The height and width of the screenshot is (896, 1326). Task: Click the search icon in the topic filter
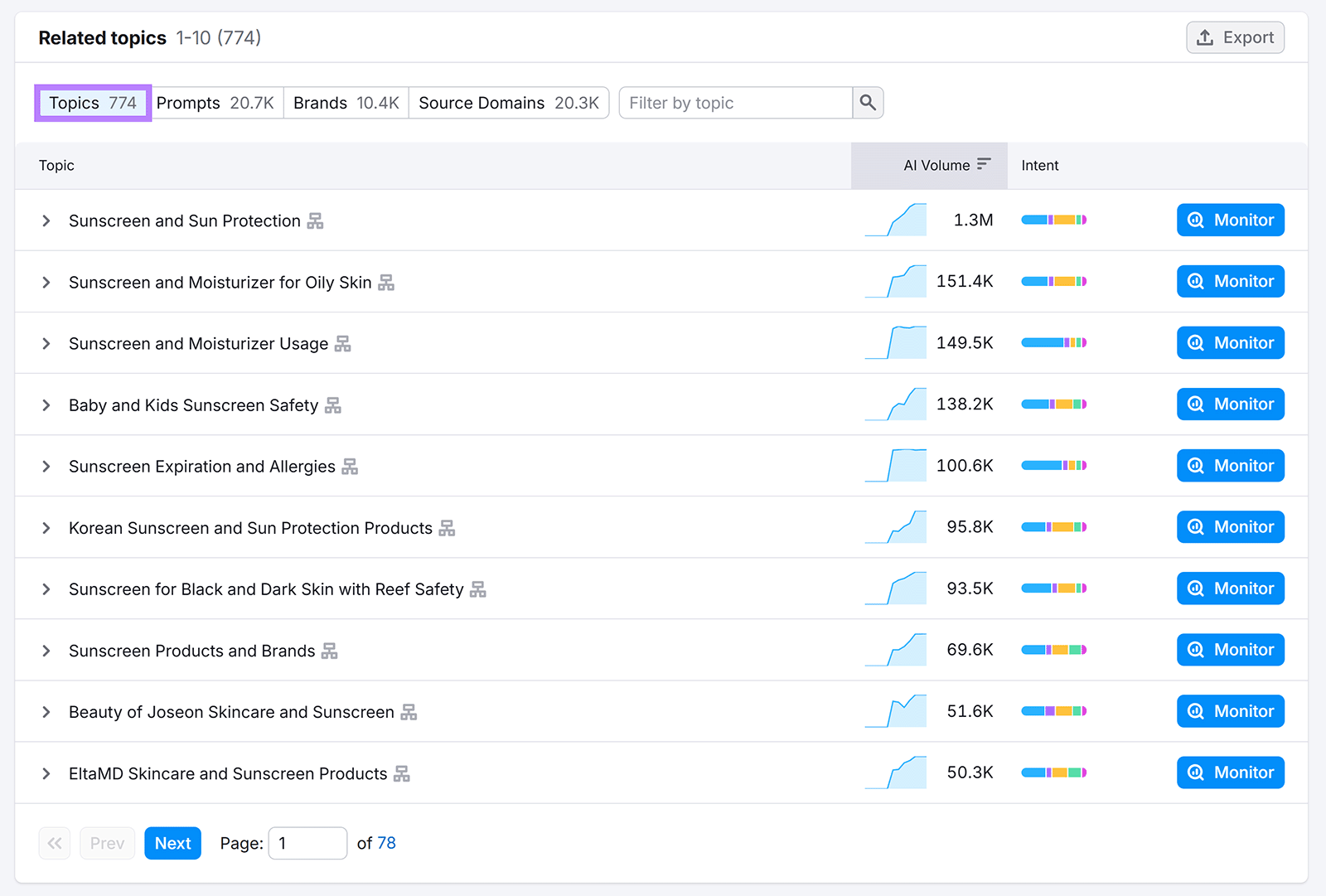pyautogui.click(x=867, y=103)
